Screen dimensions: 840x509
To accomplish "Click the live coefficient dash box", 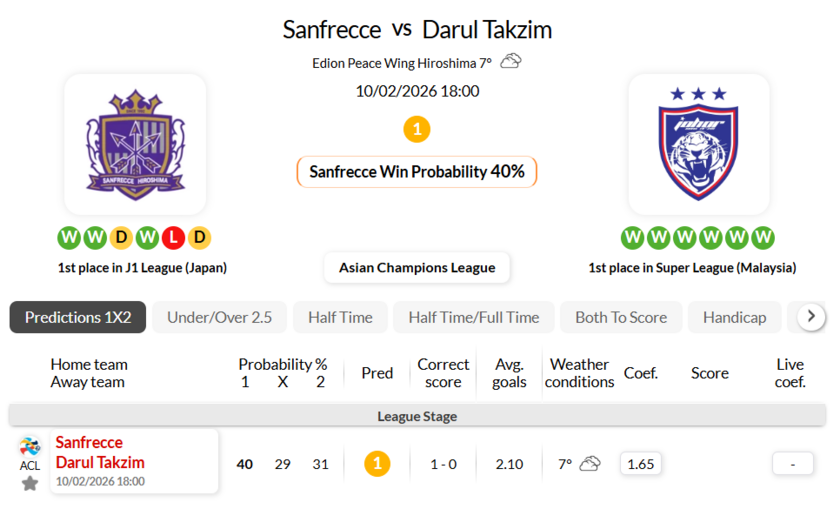I will point(792,464).
